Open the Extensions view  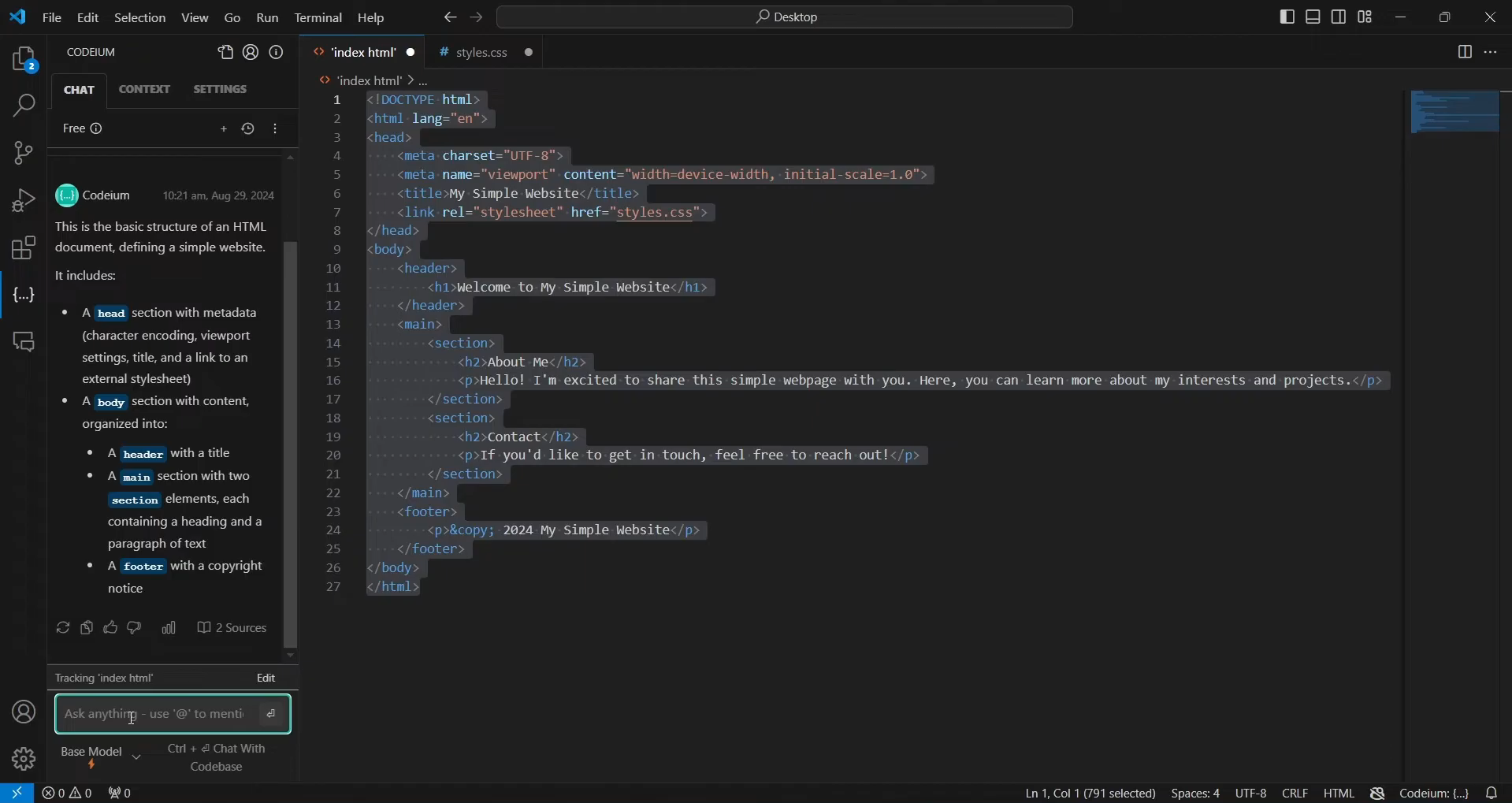tap(24, 249)
